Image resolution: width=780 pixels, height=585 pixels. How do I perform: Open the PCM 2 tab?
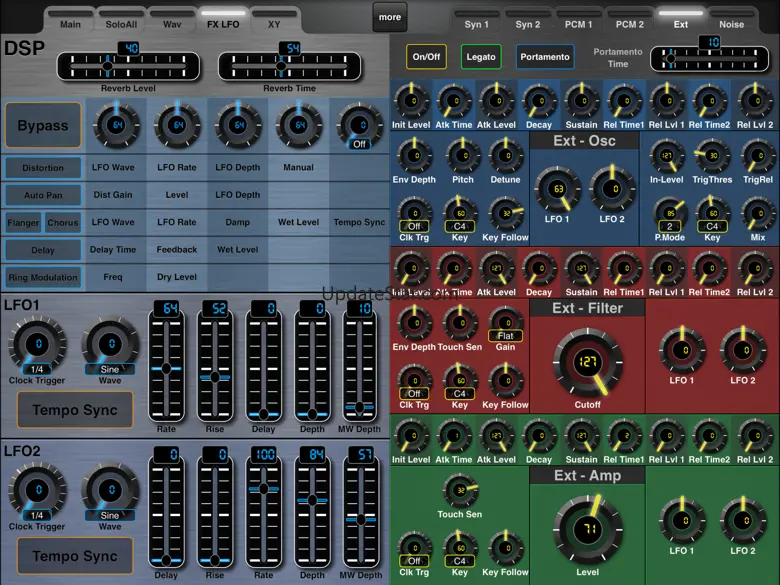(x=629, y=20)
